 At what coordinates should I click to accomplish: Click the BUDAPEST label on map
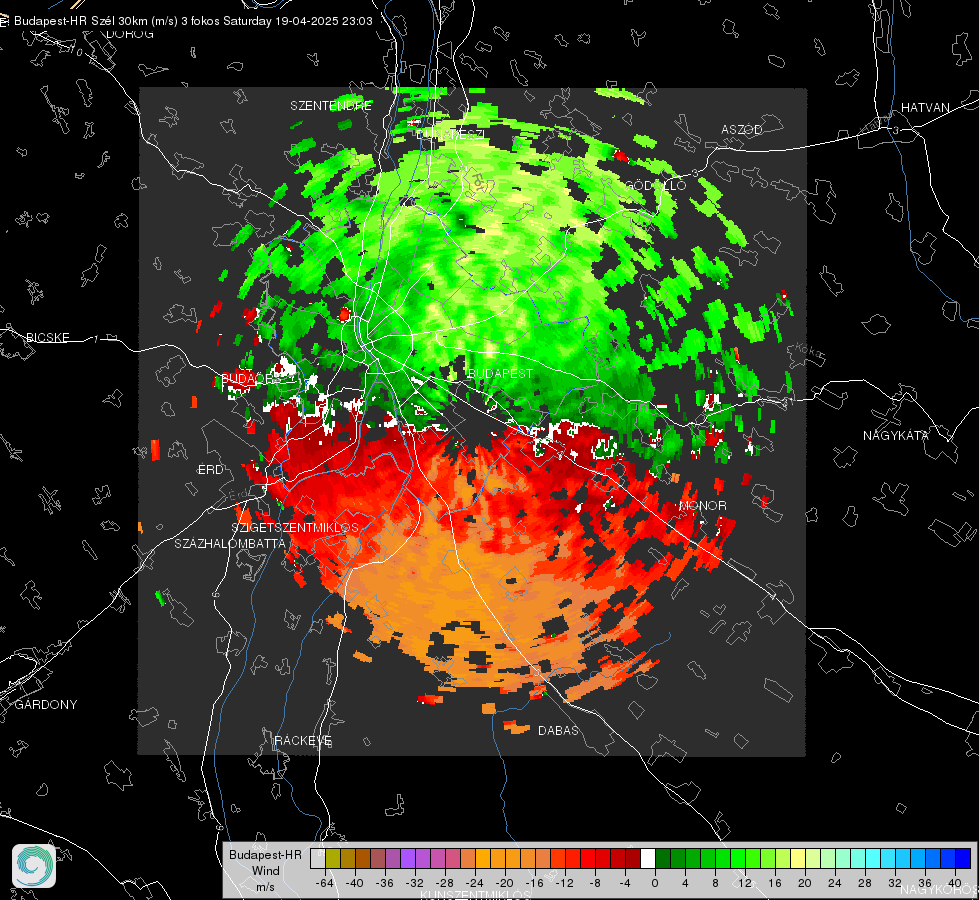coord(500,373)
